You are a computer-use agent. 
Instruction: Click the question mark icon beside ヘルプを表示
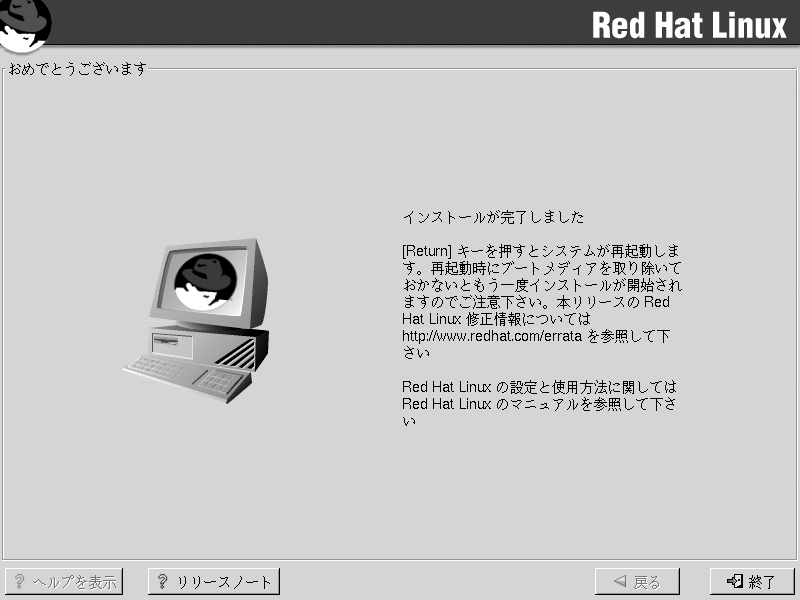19,582
